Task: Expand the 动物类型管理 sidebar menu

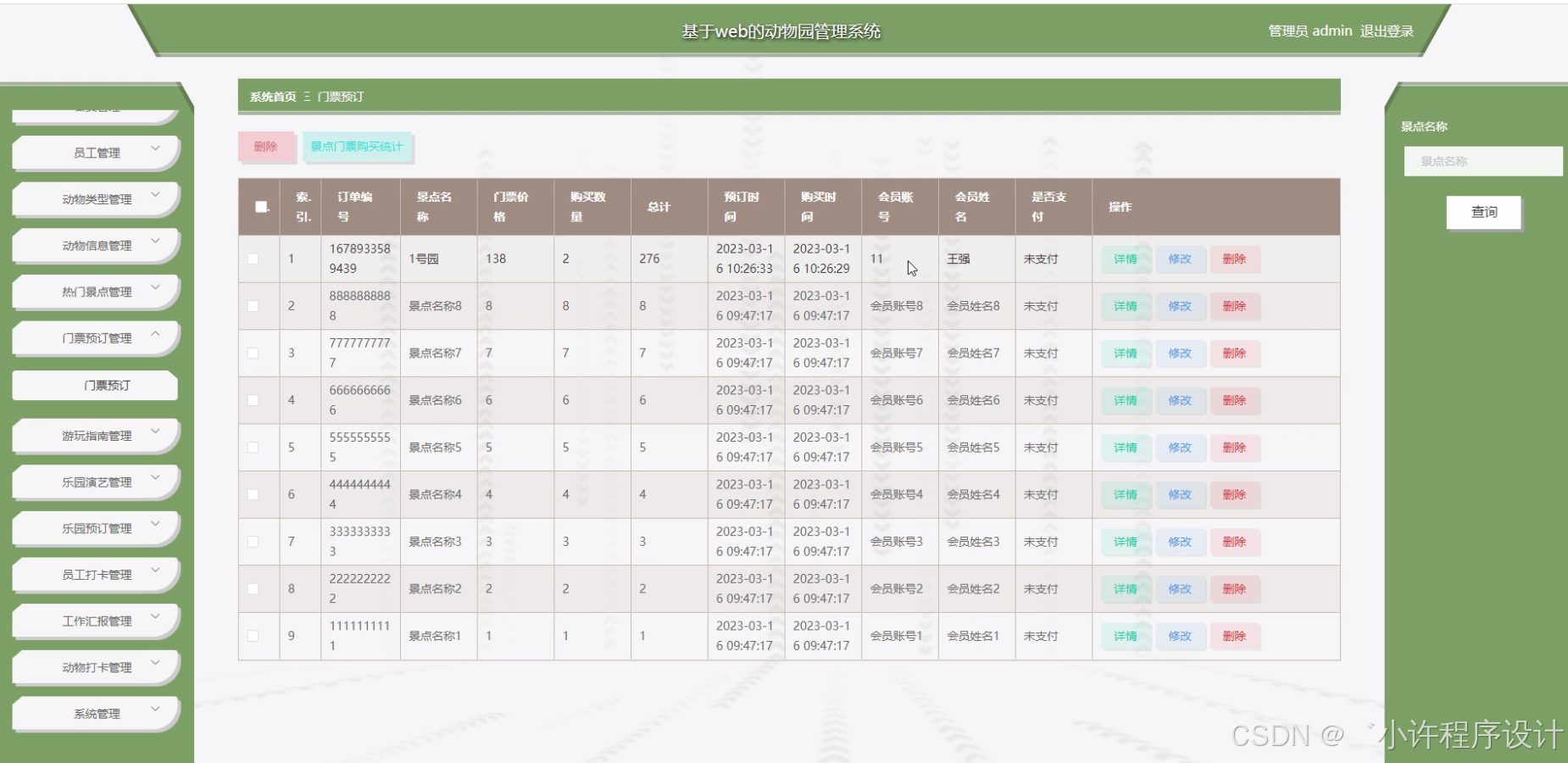Action: 96,199
